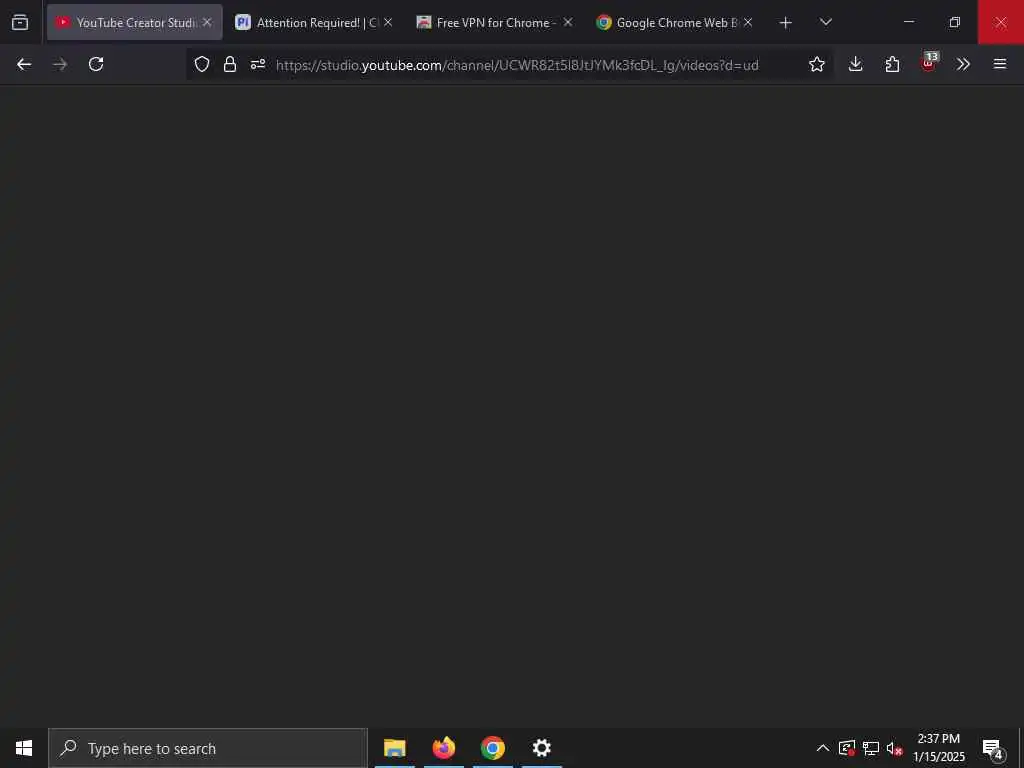Open Google Chrome from taskbar
Screen dimensions: 1024x768
(492, 748)
